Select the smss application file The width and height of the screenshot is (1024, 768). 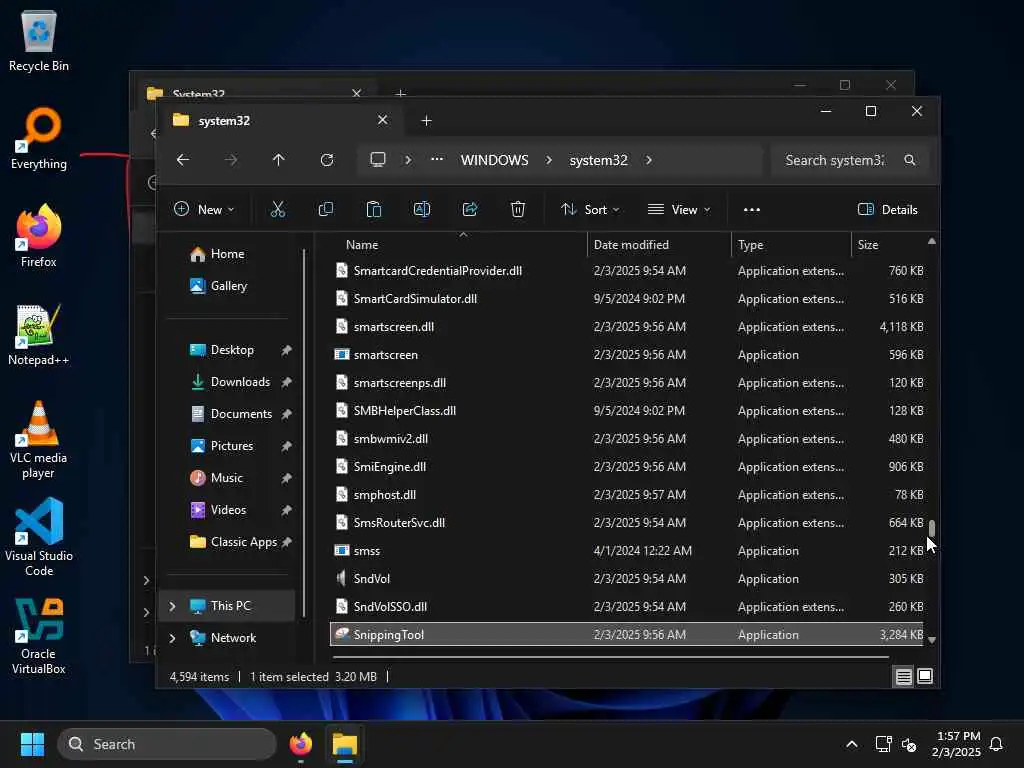(x=627, y=551)
